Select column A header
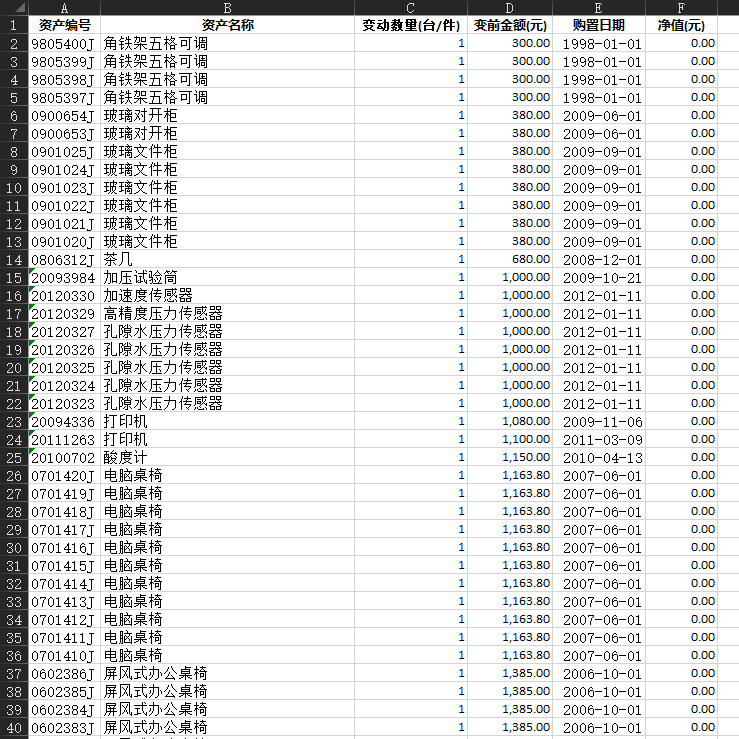 64,7
